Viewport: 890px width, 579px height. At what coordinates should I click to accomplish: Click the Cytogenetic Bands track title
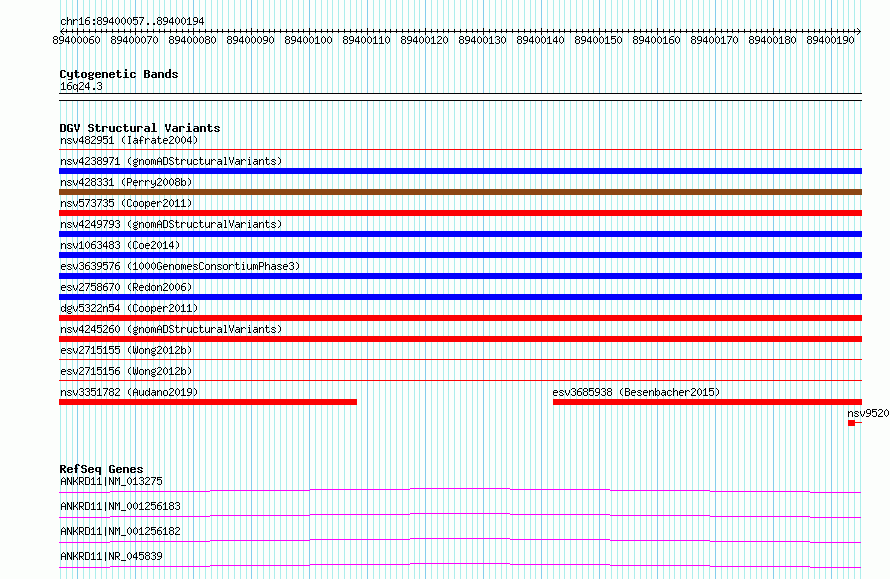click(119, 74)
